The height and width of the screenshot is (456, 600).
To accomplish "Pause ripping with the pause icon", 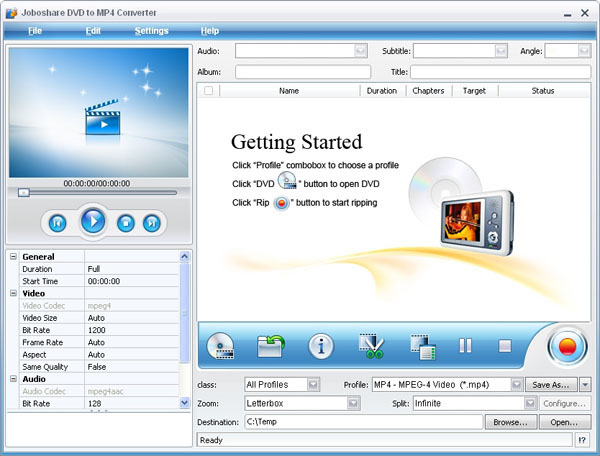I will pyautogui.click(x=465, y=346).
